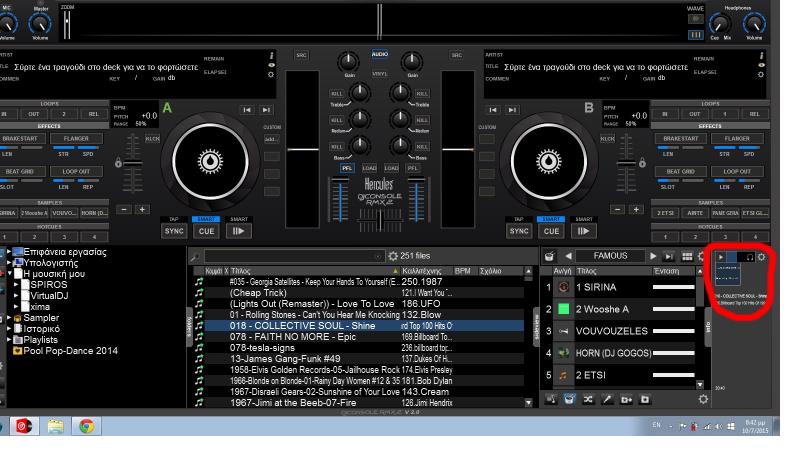Click deck A pitch lock icon
Image resolution: width=800 pixels, height=450 pixels.
pyautogui.click(x=118, y=163)
